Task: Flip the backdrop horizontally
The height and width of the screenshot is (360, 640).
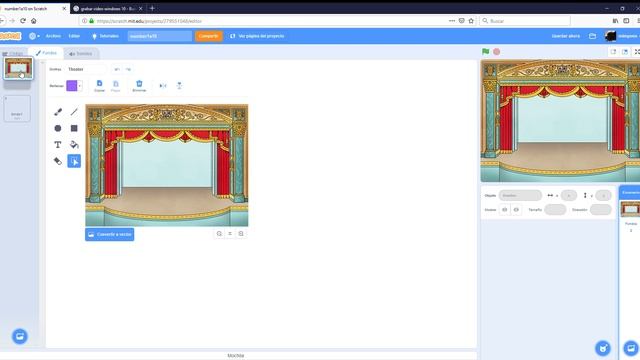Action: pyautogui.click(x=163, y=86)
